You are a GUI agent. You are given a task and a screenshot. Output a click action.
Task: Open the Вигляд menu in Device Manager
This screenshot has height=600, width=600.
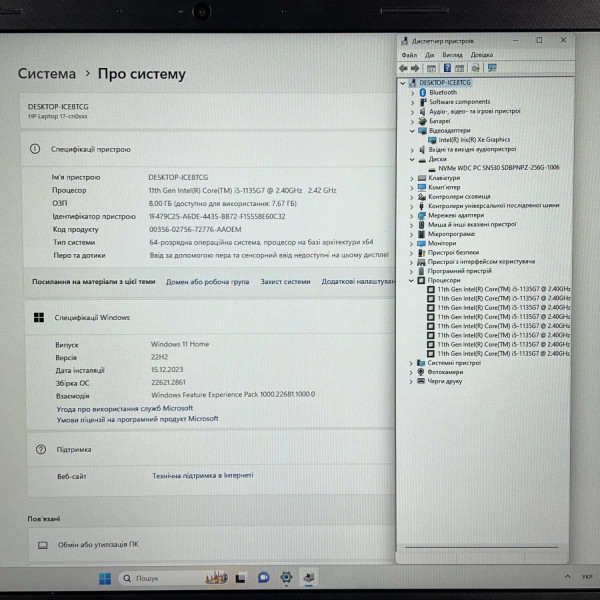tap(452, 55)
